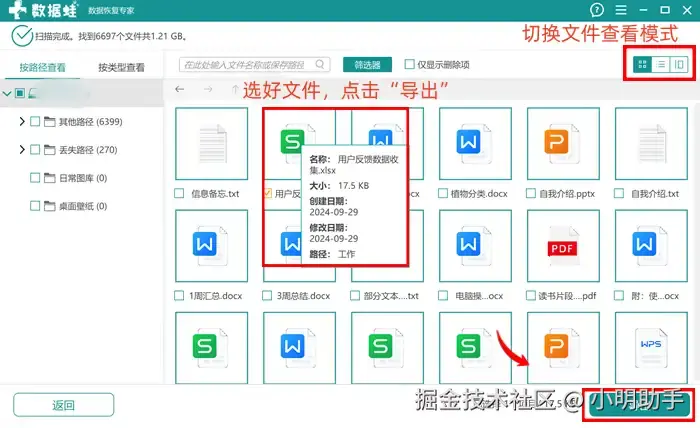Open the 筛选器 filter button

pos(367,65)
